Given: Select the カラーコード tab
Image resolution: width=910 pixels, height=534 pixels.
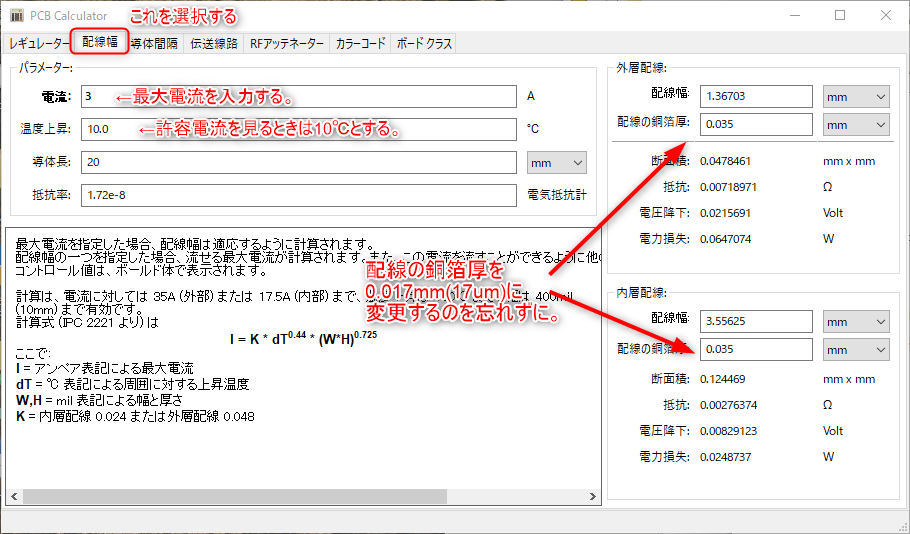Looking at the screenshot, I should click(x=360, y=44).
